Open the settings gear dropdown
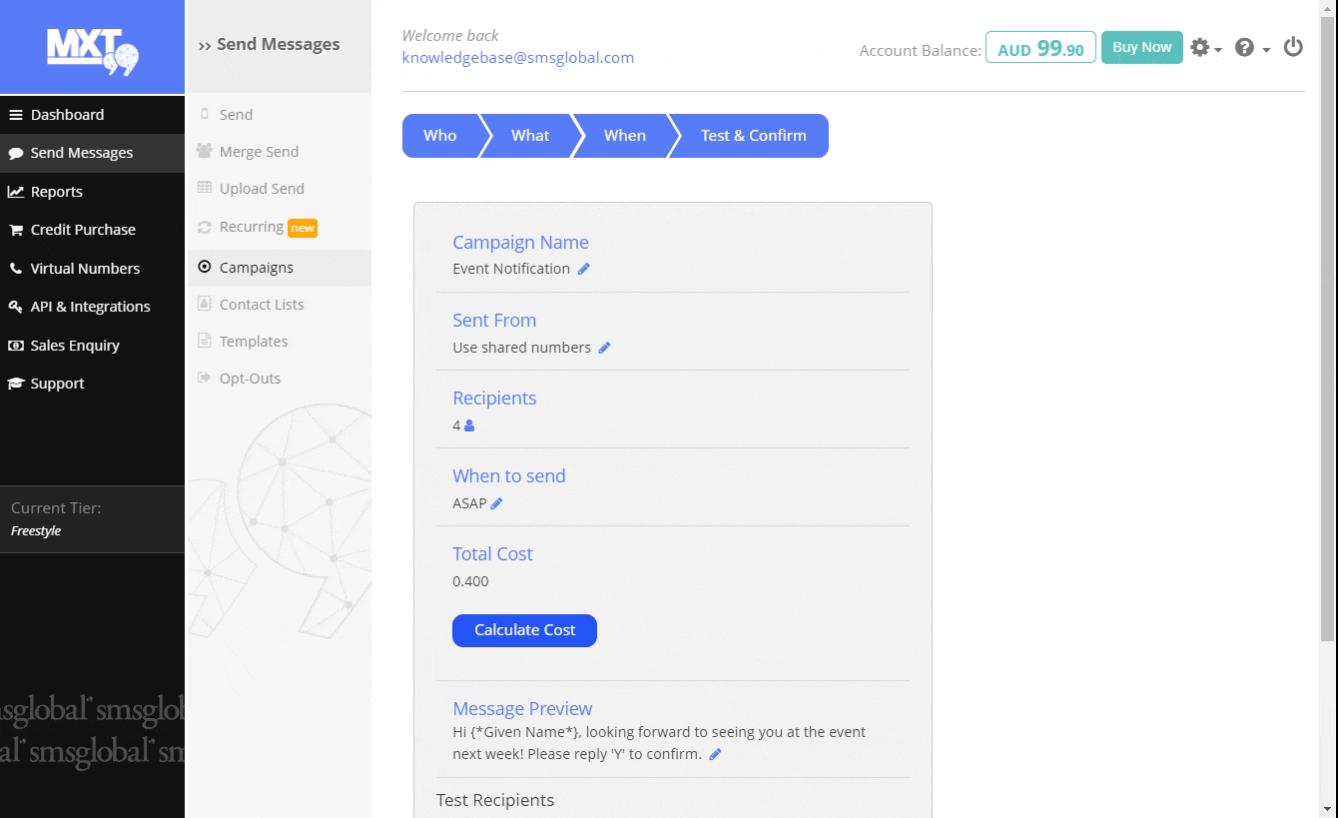Viewport: 1338px width, 818px height. coord(1203,48)
